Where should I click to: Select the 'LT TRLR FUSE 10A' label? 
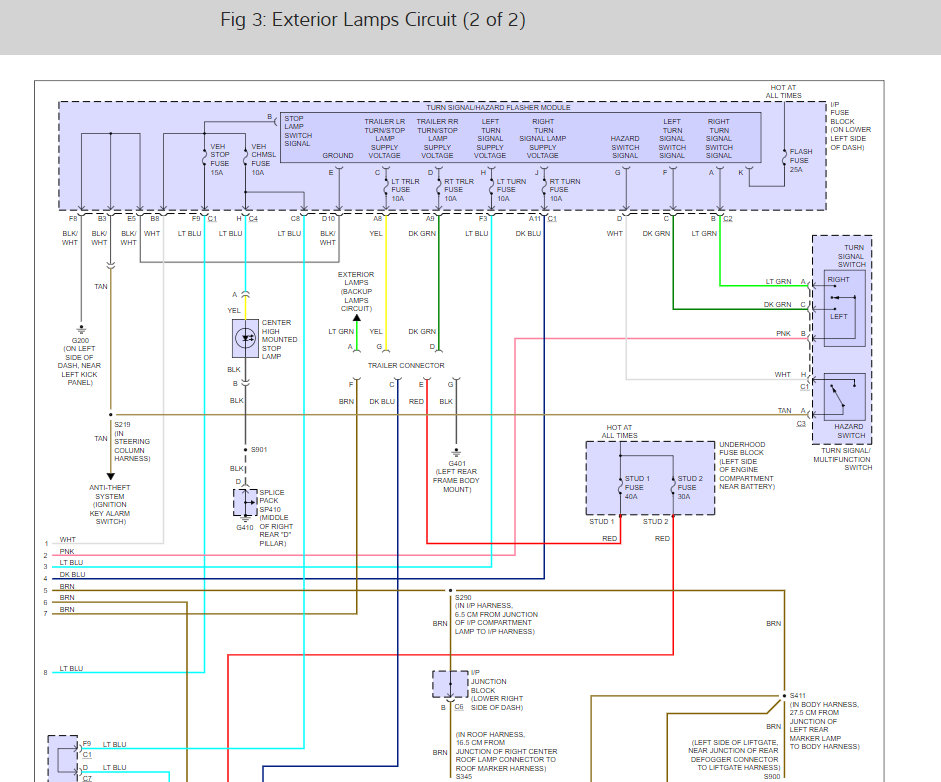point(405,190)
